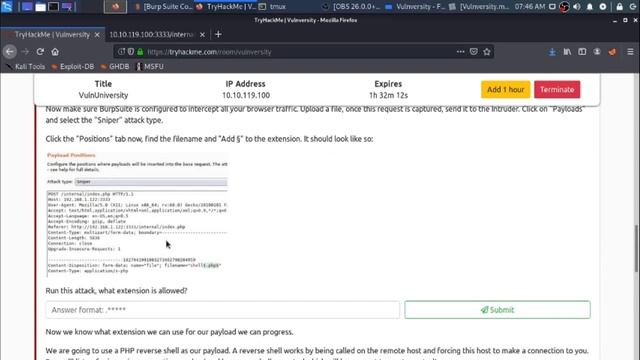Click the red and black circular tray icon
640x360 pixels.
click(x=564, y=7)
